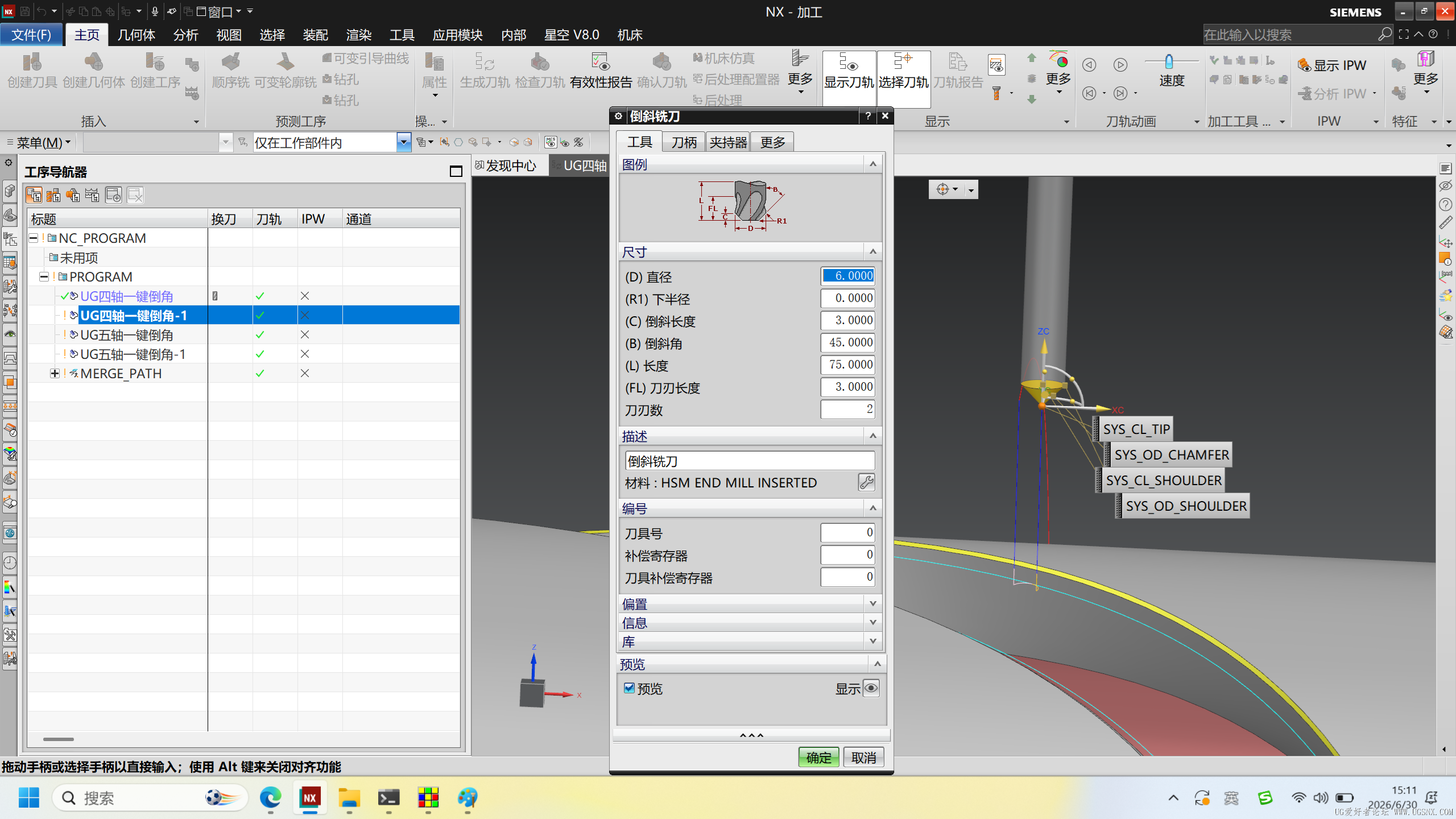Click the fullscreen toggle icon near search
Viewport: 1456px width, 819px height.
pos(1404,35)
